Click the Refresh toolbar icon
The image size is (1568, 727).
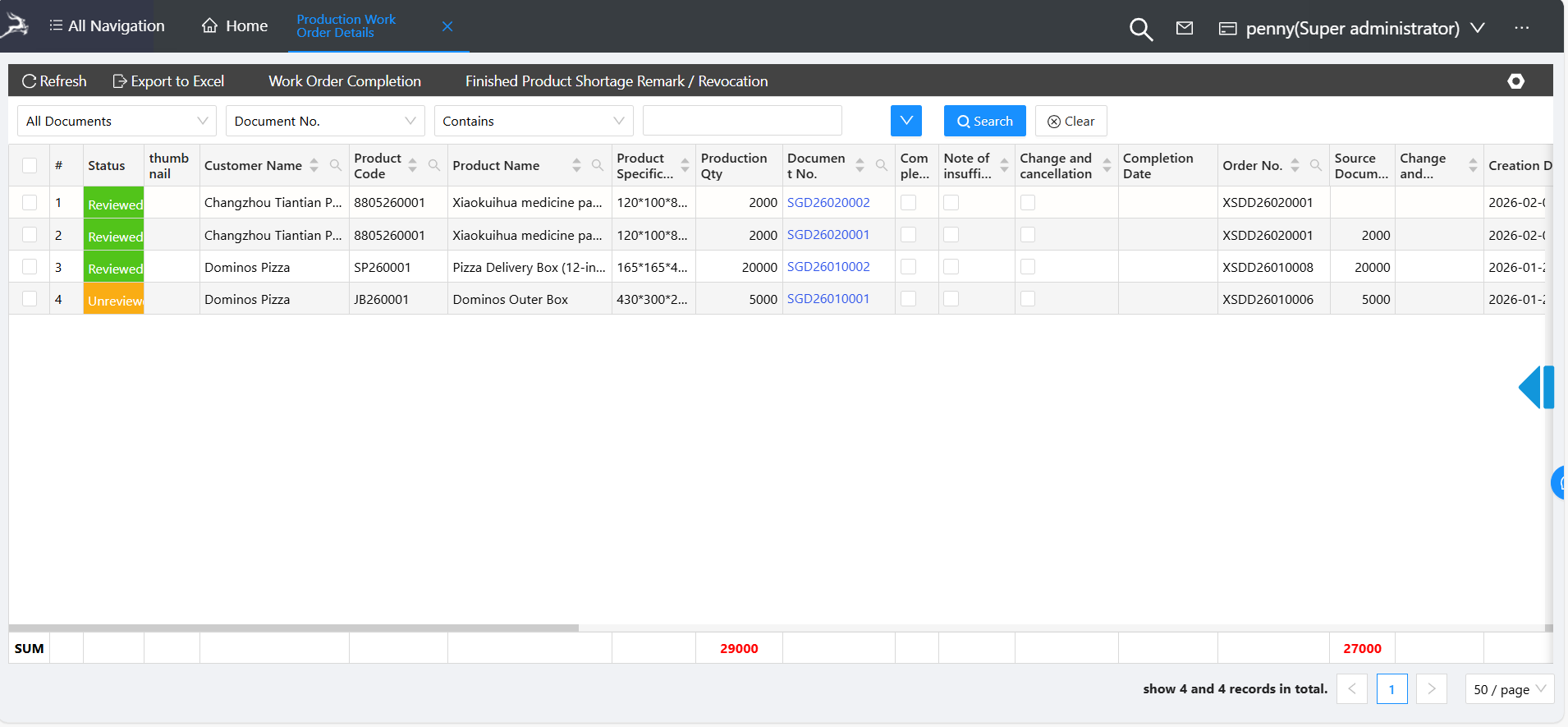(x=30, y=81)
